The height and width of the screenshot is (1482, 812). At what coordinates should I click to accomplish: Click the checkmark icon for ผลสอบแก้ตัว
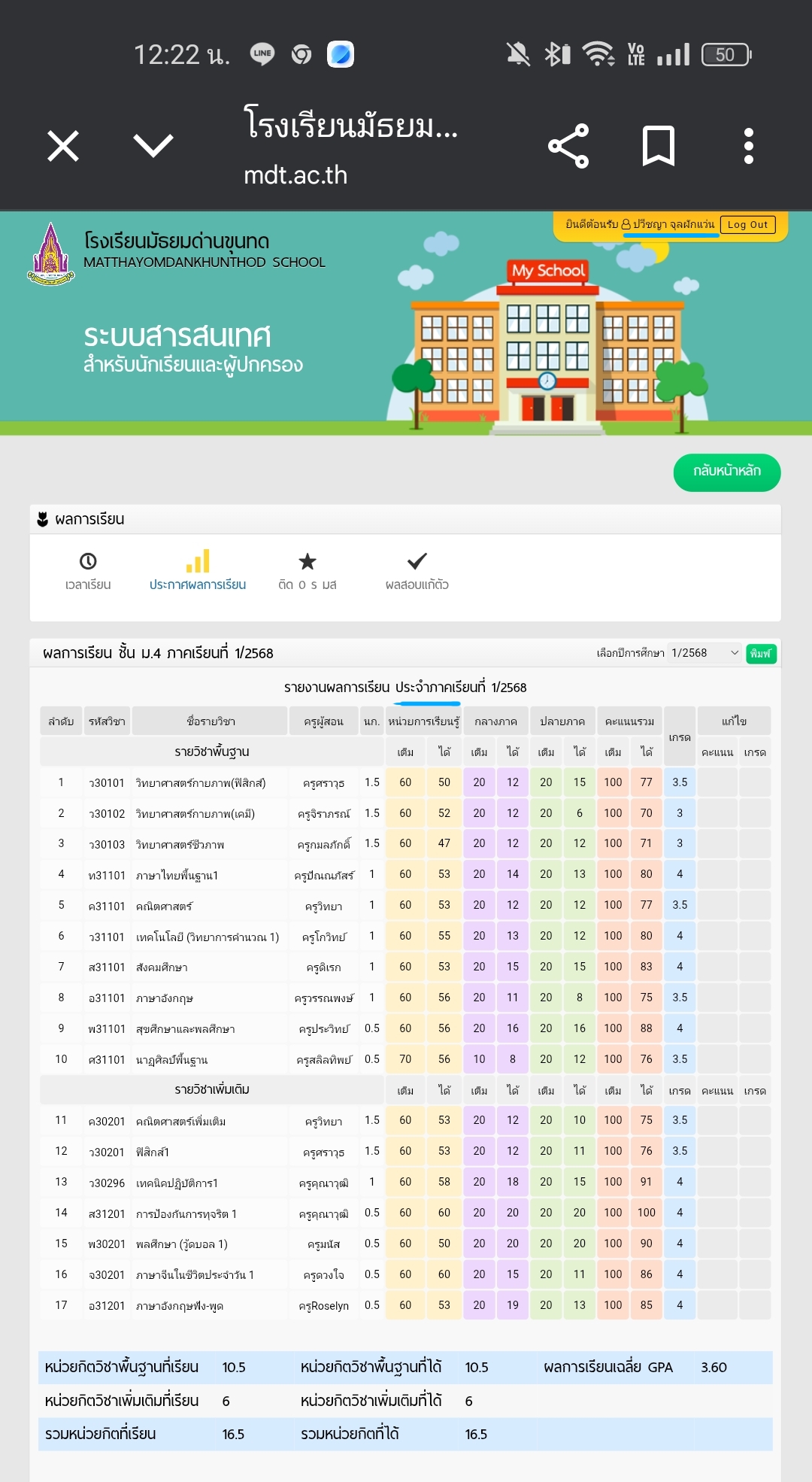417,561
